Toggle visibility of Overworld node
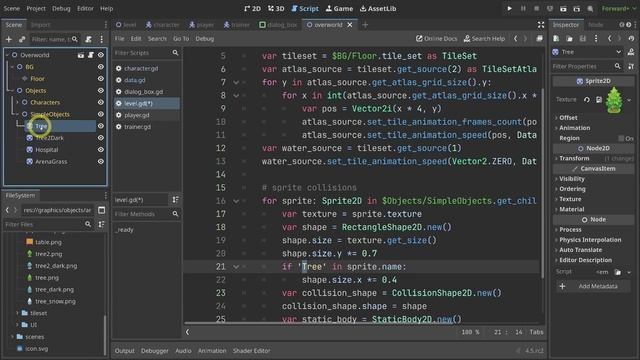This screenshot has width=640, height=360. tap(101, 55)
